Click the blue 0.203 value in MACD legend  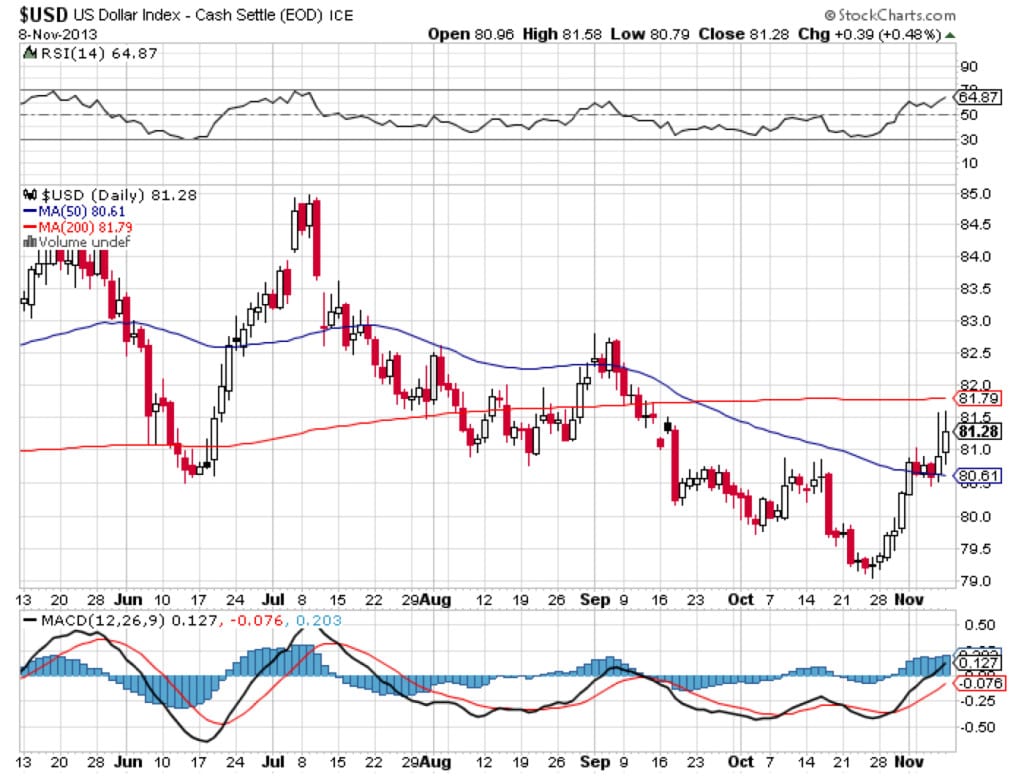coord(319,620)
